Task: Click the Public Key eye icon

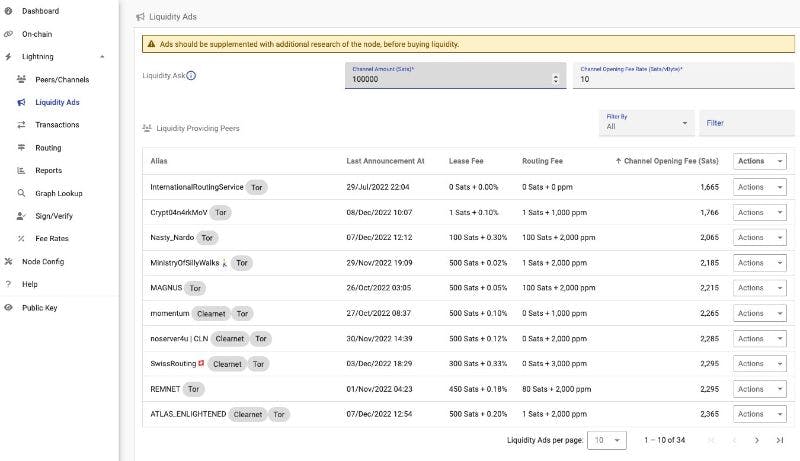Action: [8, 308]
